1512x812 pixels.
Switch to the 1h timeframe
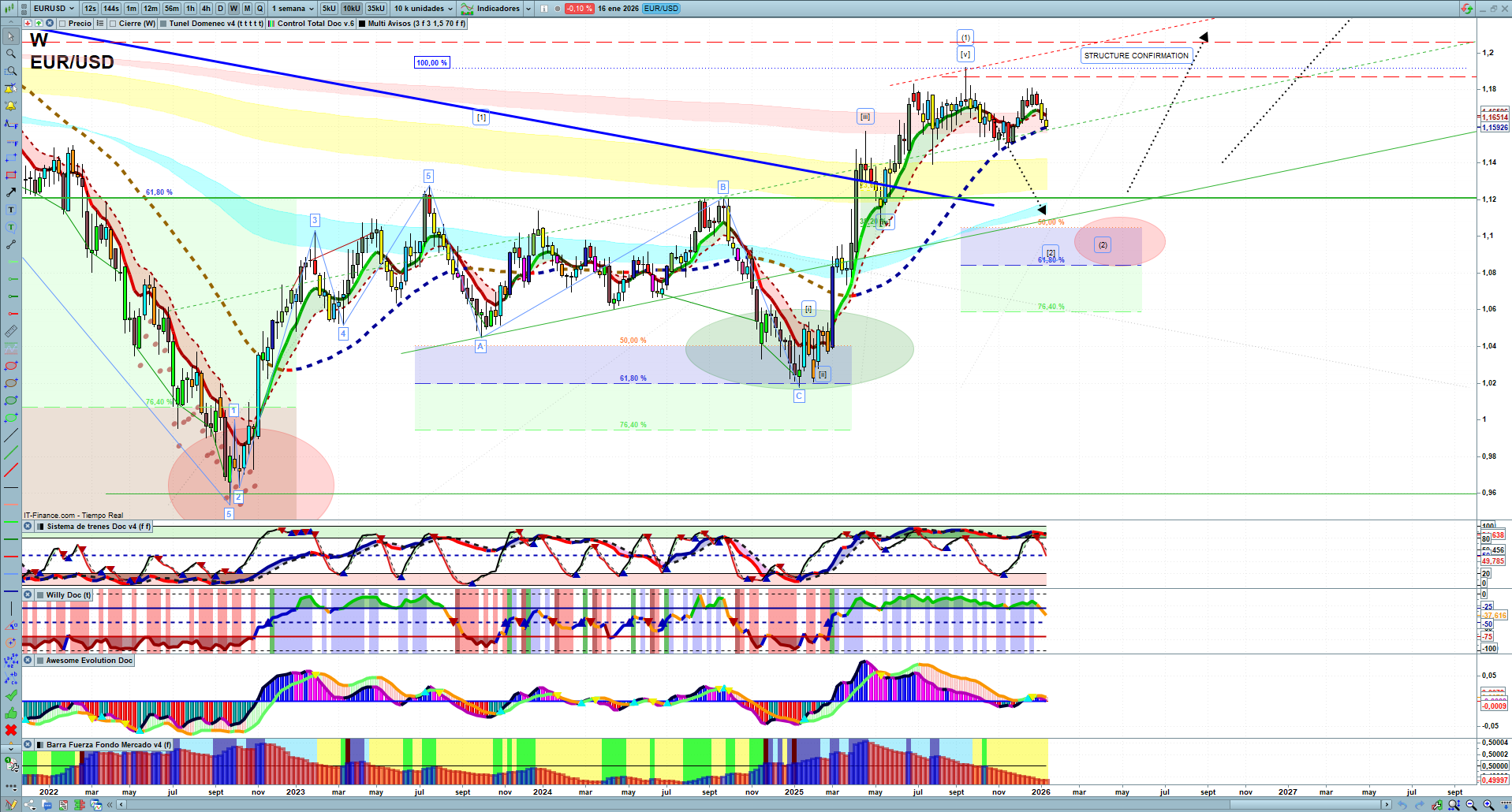click(190, 9)
